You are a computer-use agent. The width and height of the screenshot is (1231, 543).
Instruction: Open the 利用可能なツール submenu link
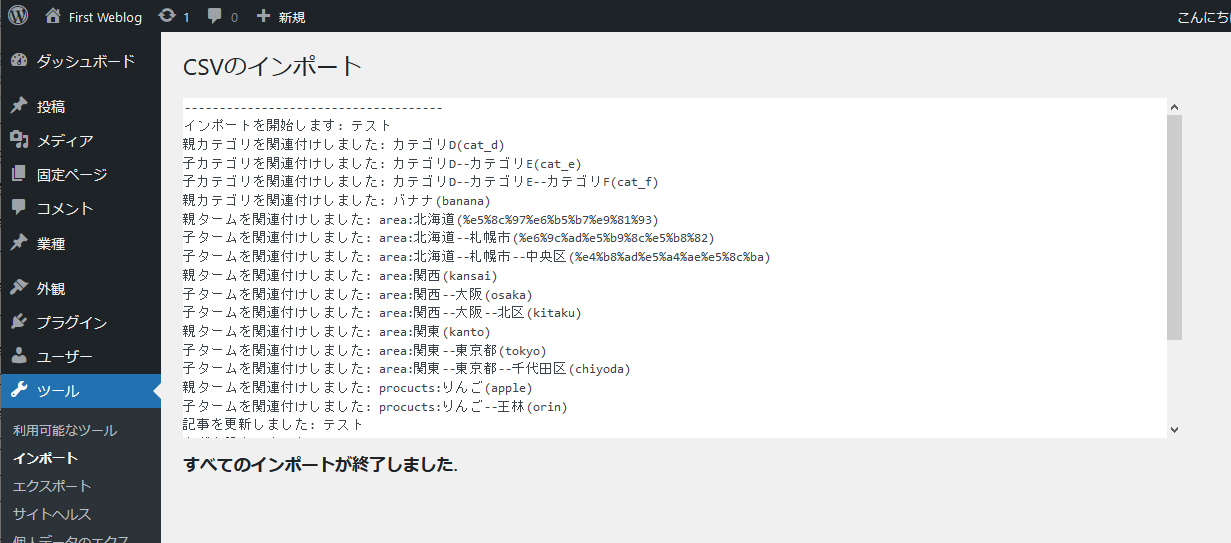(x=65, y=430)
